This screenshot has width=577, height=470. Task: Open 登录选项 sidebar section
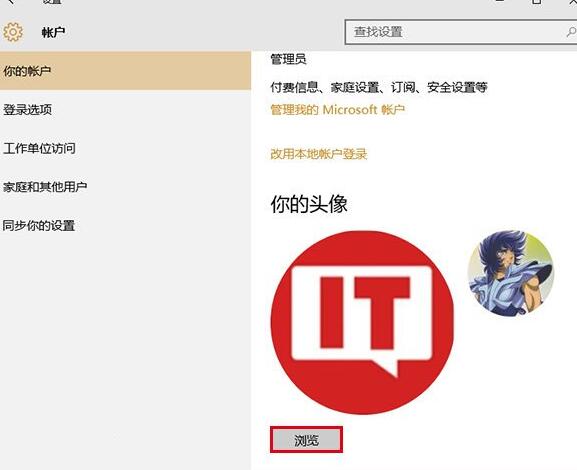point(125,110)
